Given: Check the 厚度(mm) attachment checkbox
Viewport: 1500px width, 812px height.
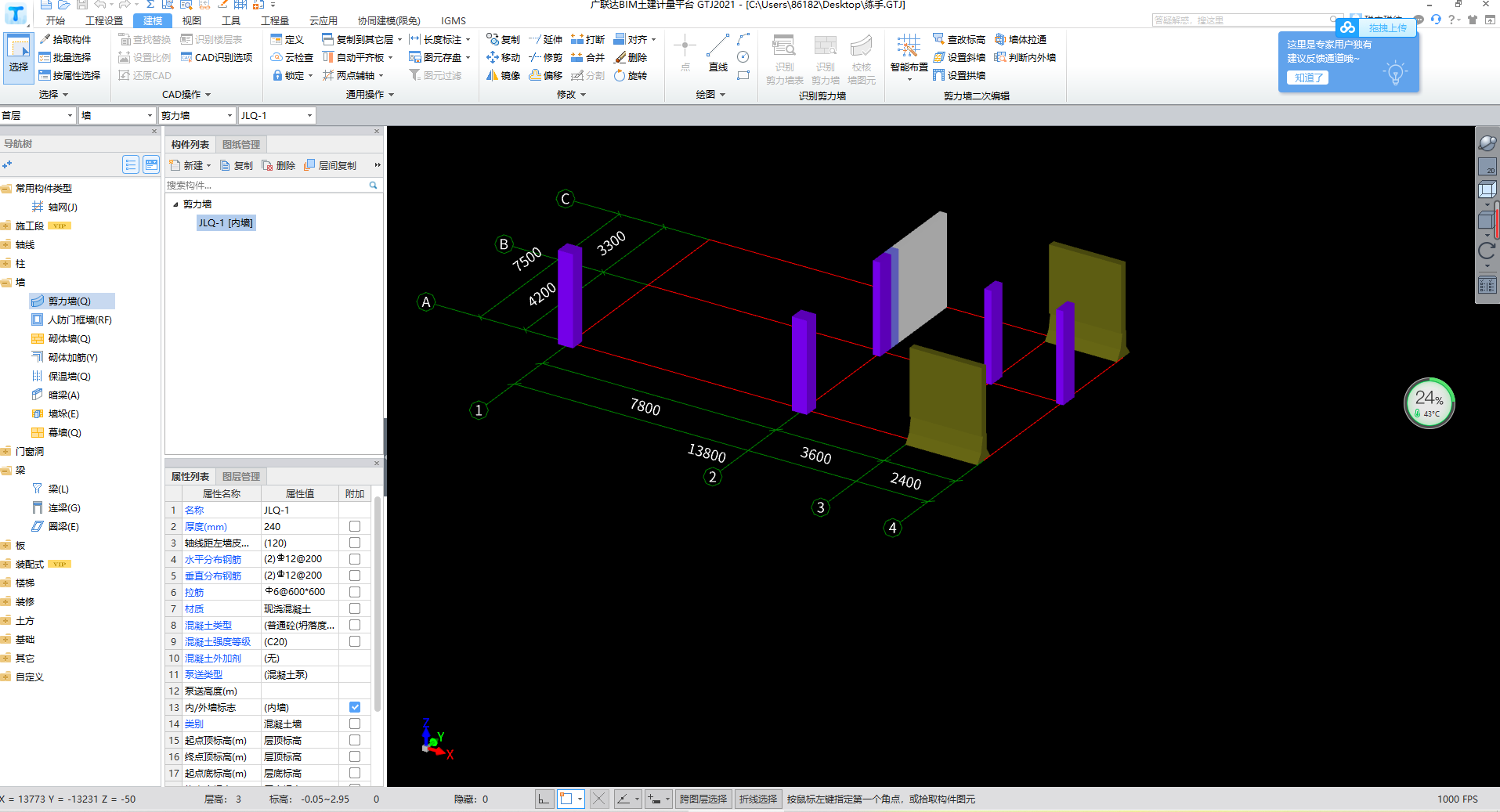Looking at the screenshot, I should [355, 526].
